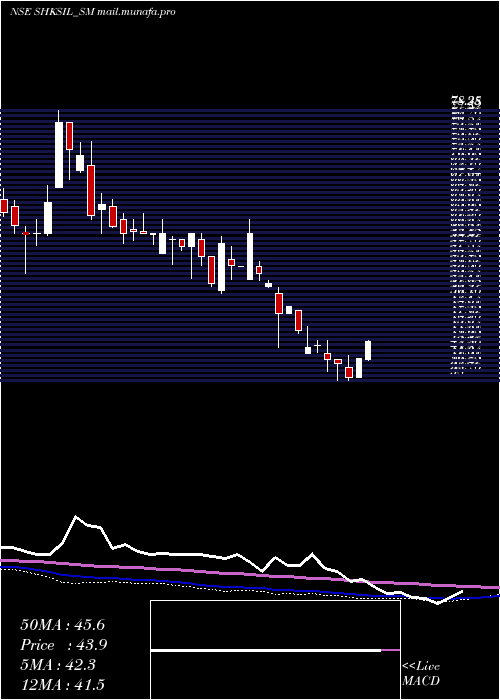Click the 5MA : 42.3 label

point(58,665)
